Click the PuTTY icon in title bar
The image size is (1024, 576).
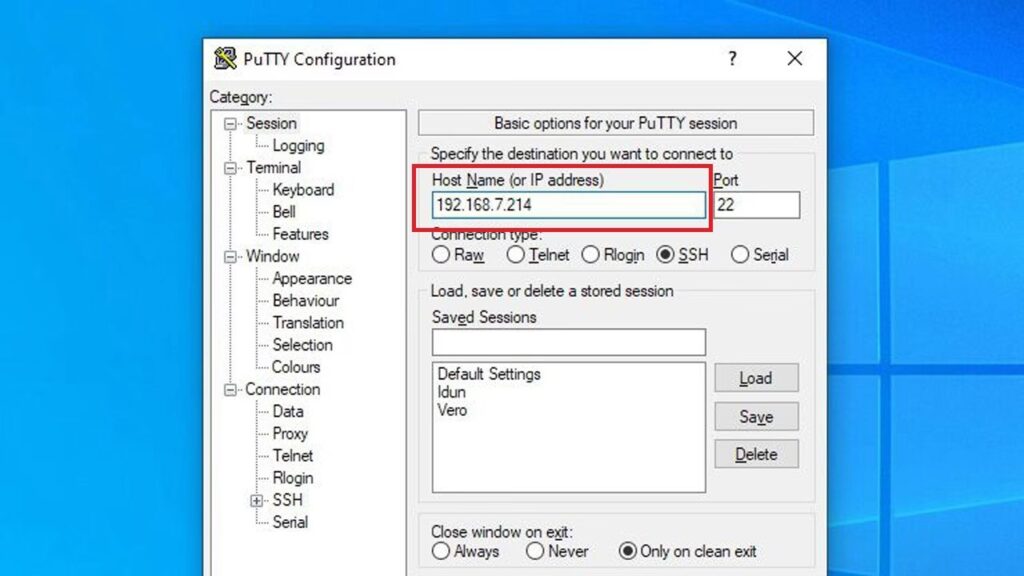[x=225, y=59]
